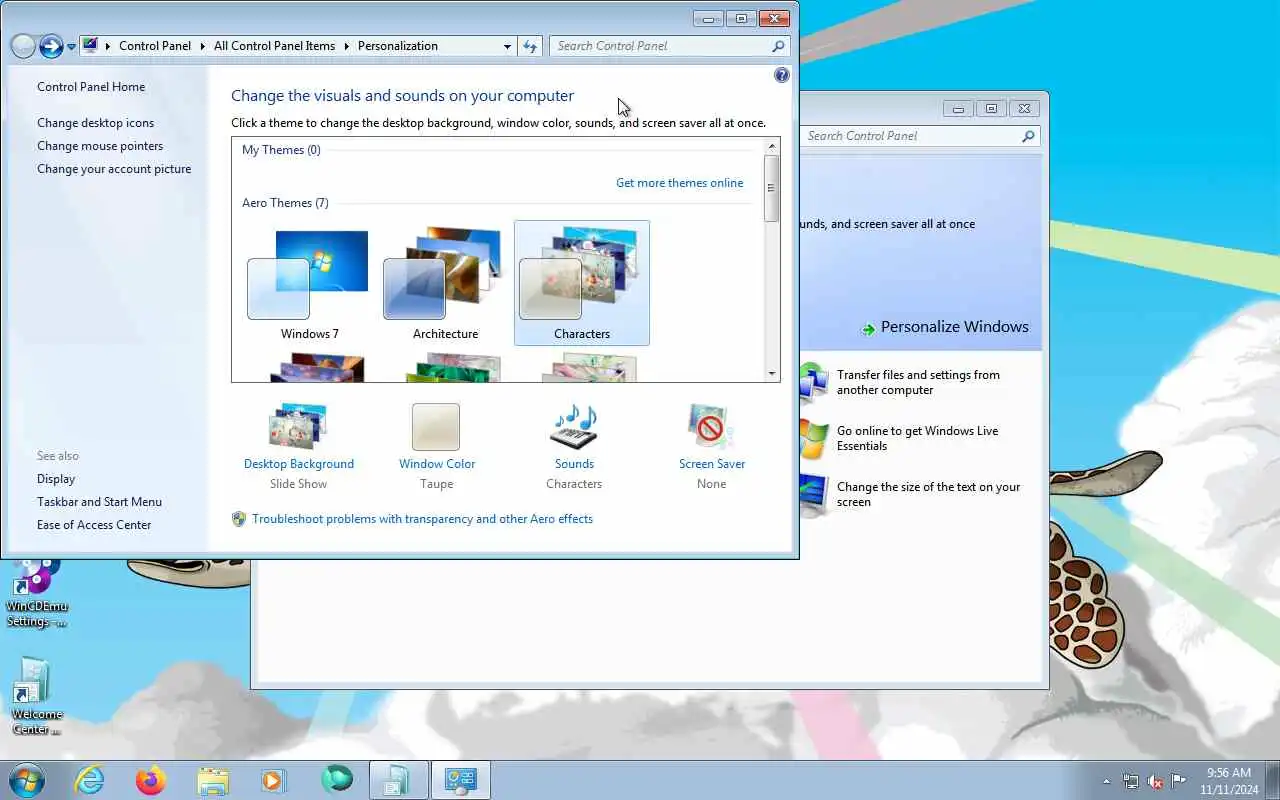
Task: Click the security shield icon beside Troubleshoot link
Action: click(239, 519)
